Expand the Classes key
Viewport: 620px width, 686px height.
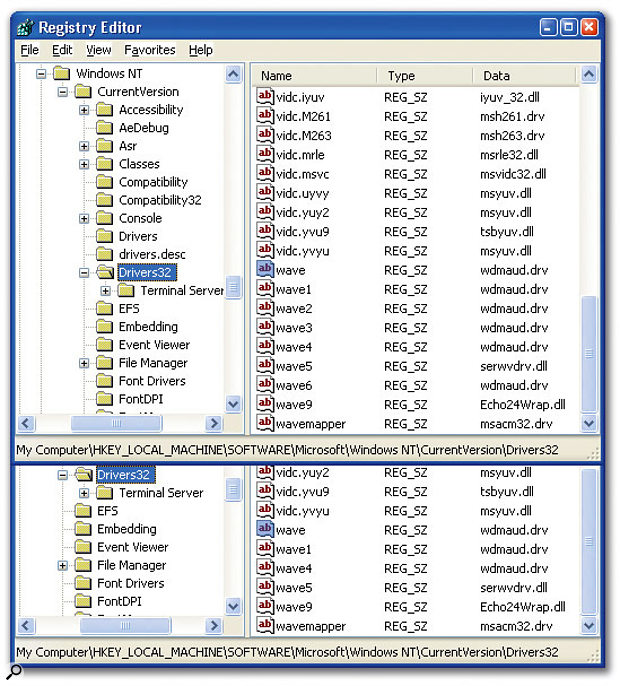(x=84, y=164)
